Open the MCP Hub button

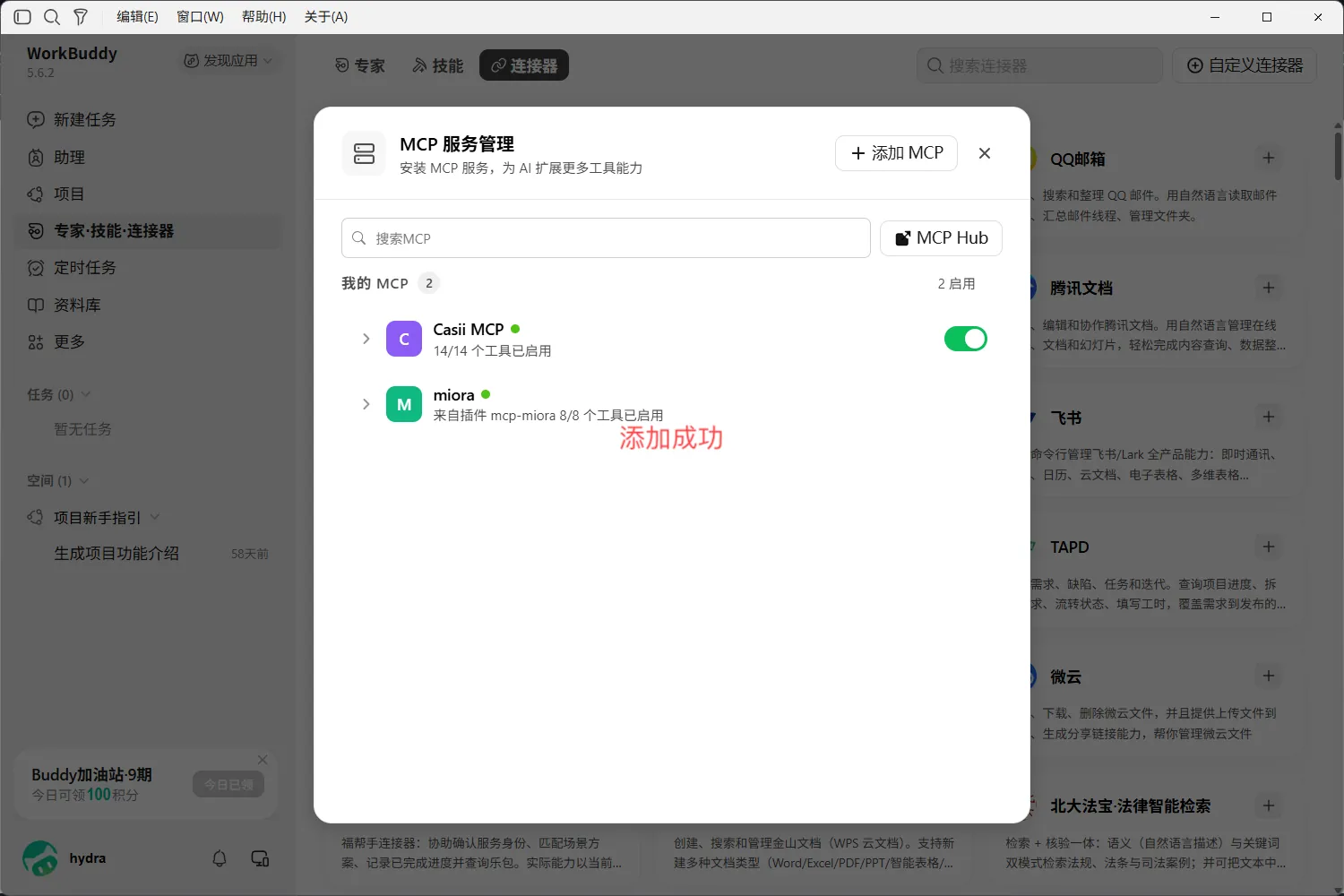[x=941, y=238]
